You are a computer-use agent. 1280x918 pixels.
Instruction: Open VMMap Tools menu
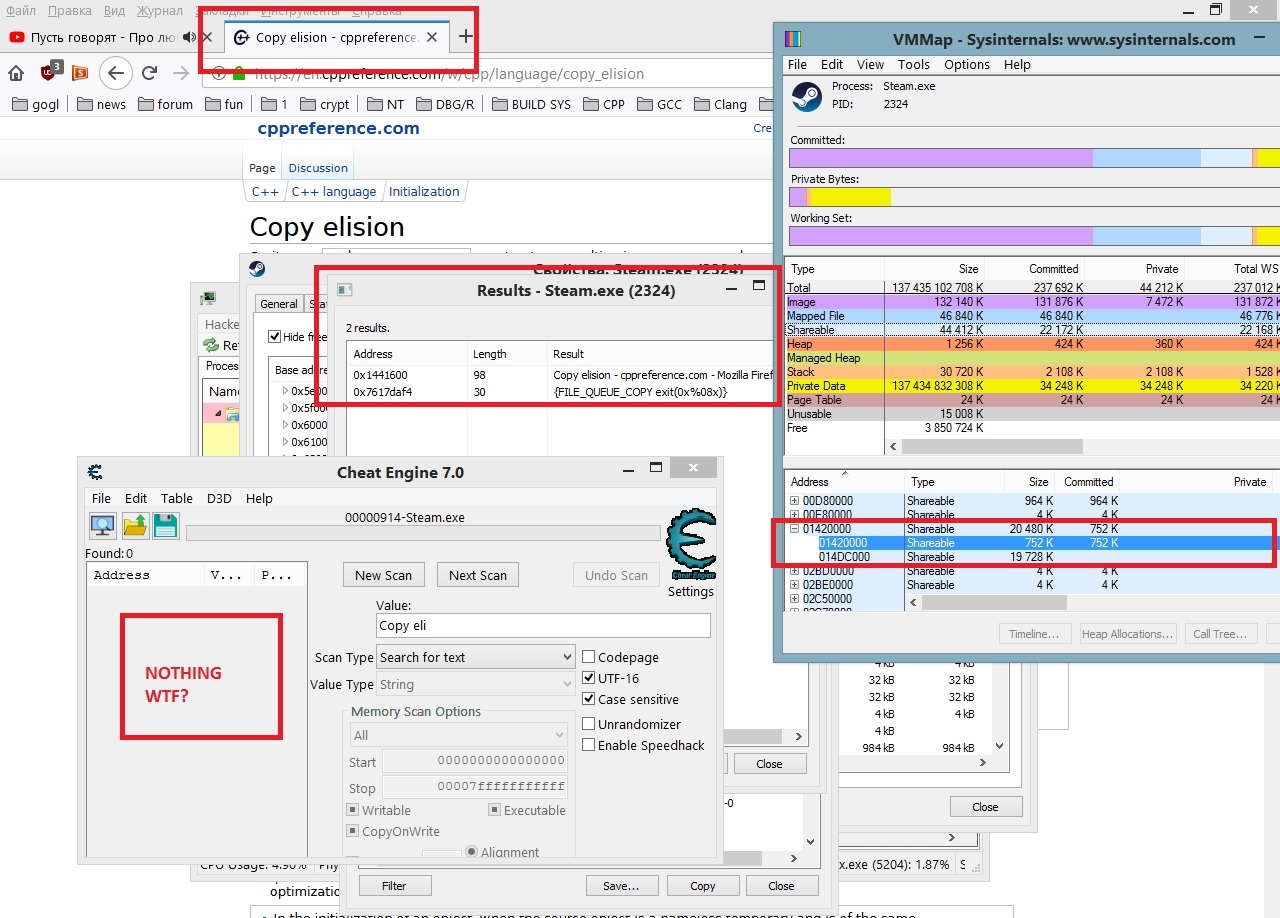click(x=913, y=64)
